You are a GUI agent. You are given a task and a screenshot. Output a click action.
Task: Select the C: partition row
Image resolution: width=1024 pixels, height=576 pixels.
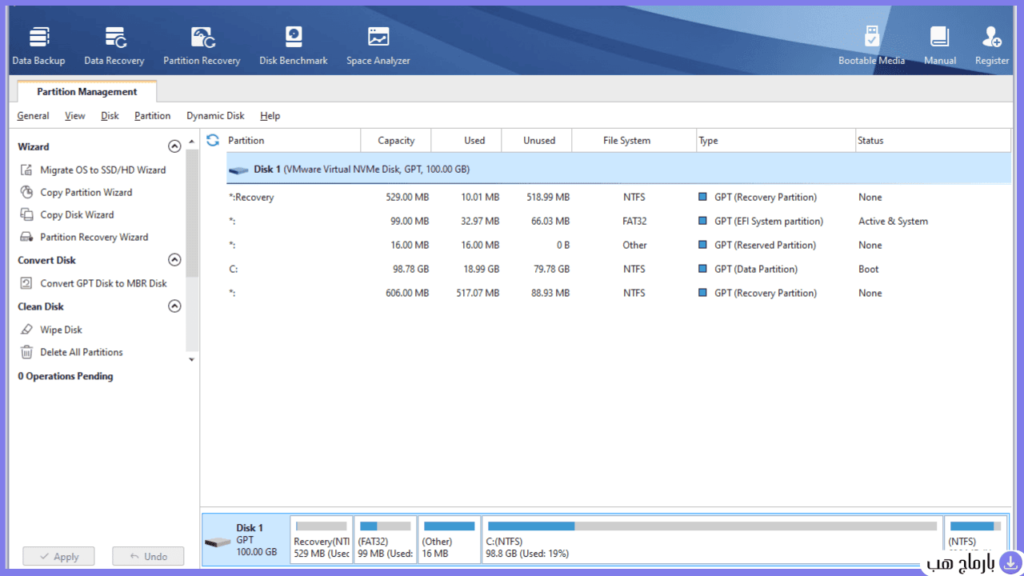click(618, 268)
